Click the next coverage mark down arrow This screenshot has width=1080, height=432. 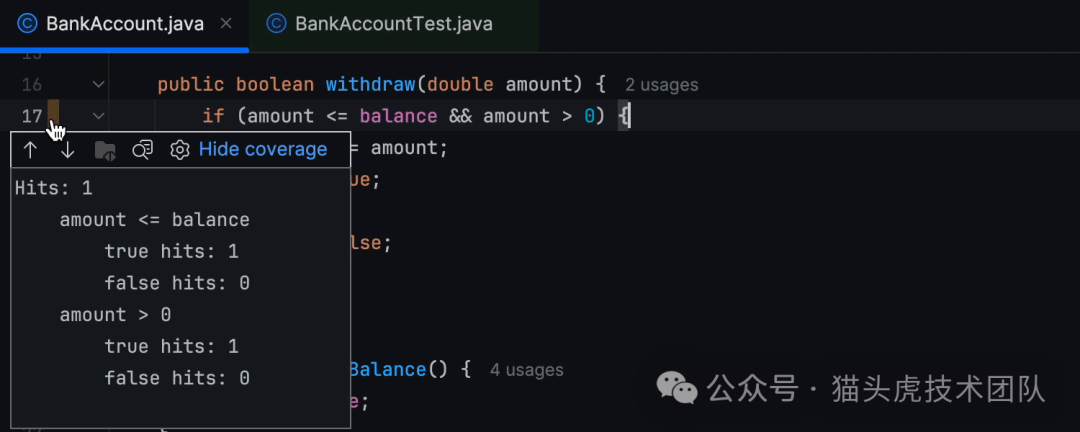click(67, 150)
